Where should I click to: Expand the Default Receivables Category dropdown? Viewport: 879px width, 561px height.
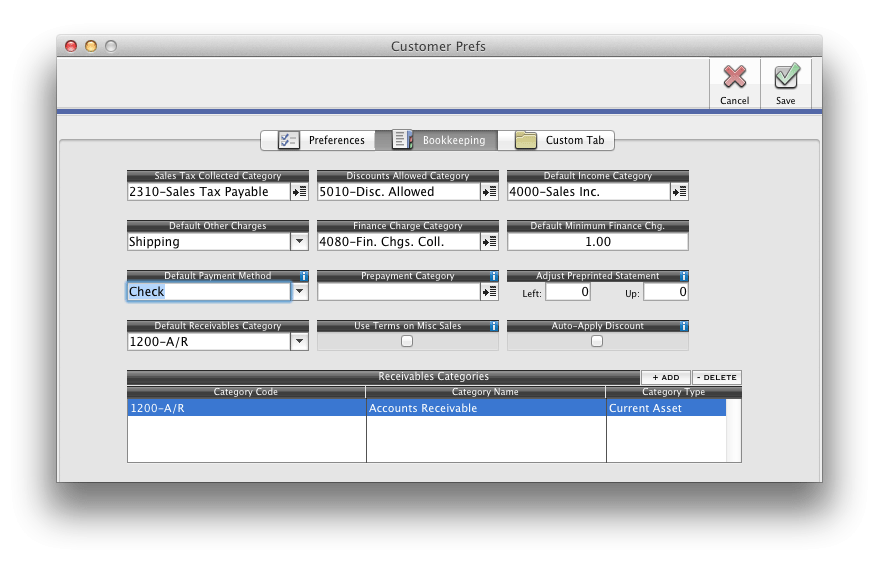coord(299,341)
